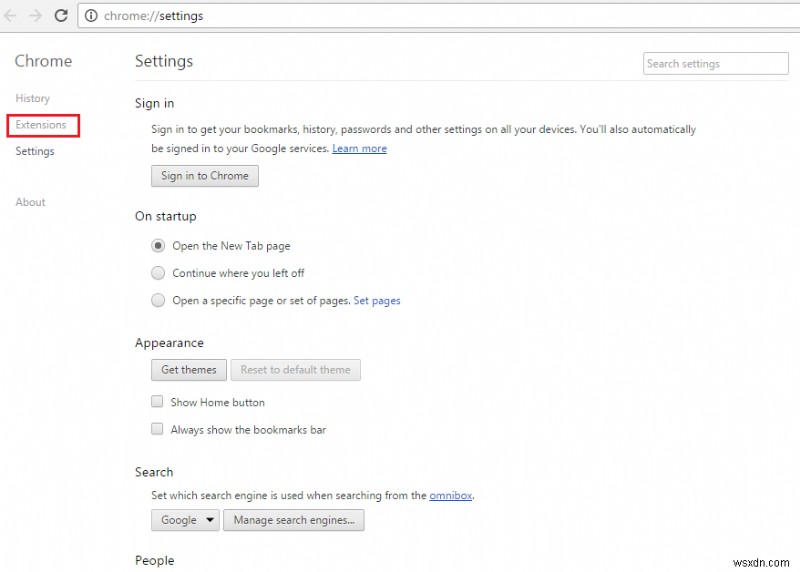Image resolution: width=800 pixels, height=572 pixels.
Task: Open the Google search engine dropdown
Action: coord(185,520)
